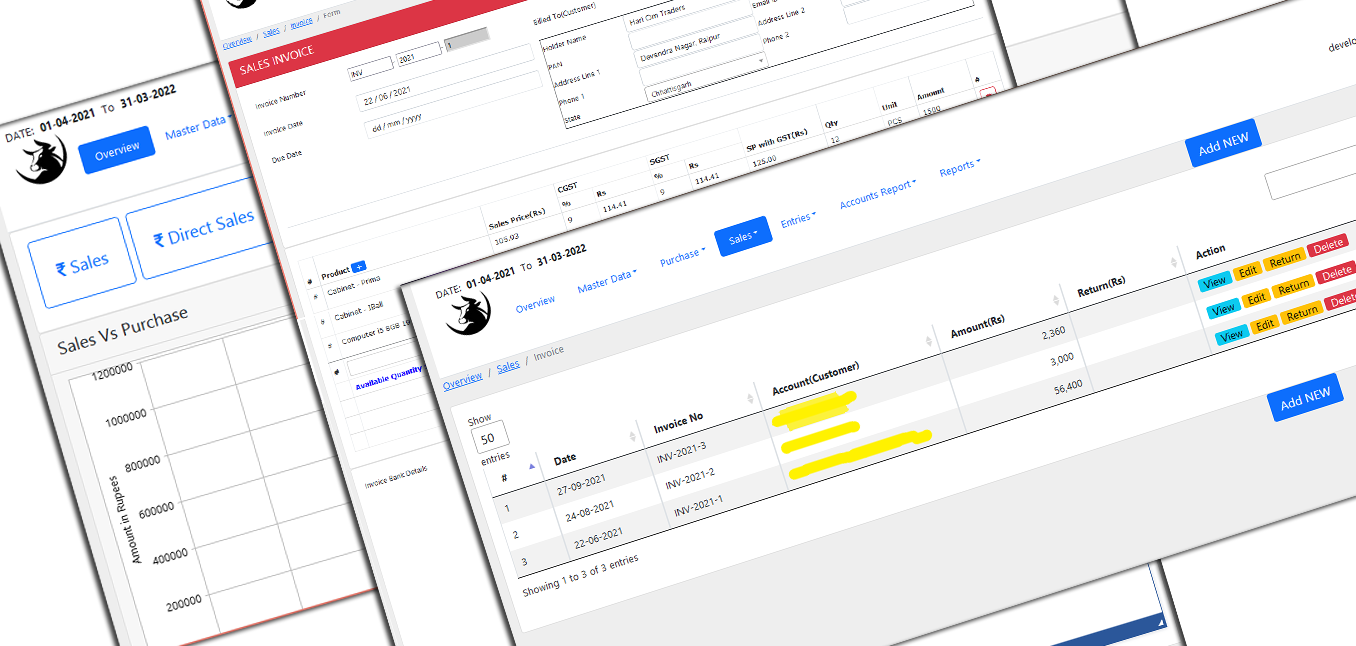The height and width of the screenshot is (646, 1356).
Task: Click View for invoice INV-2021-3
Action: pos(1214,282)
